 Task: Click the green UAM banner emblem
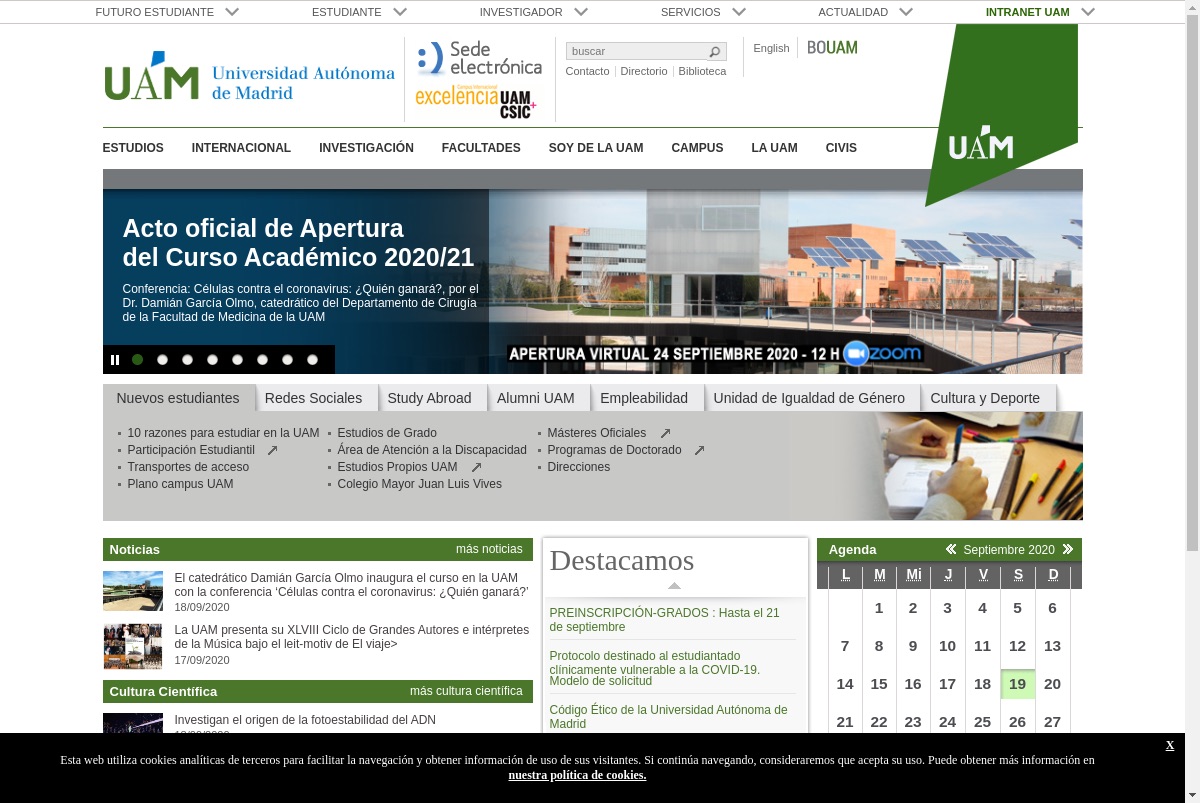(1002, 114)
